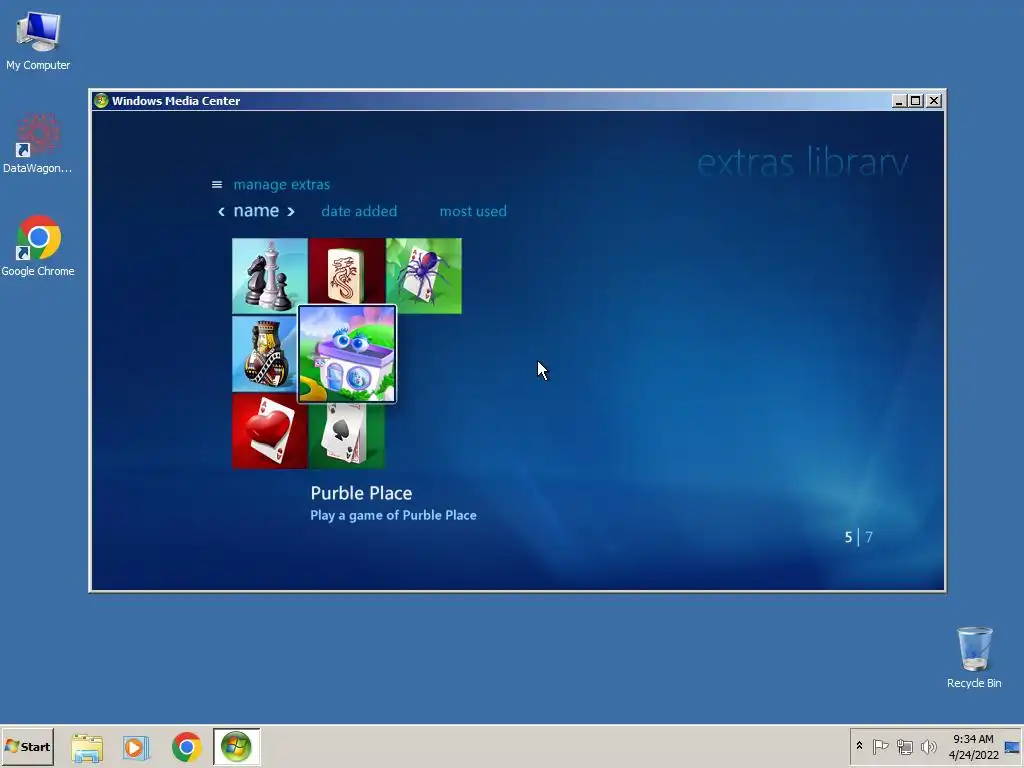Select the Google Chrome desktop shortcut
This screenshot has height=768, width=1024.
pos(38,246)
